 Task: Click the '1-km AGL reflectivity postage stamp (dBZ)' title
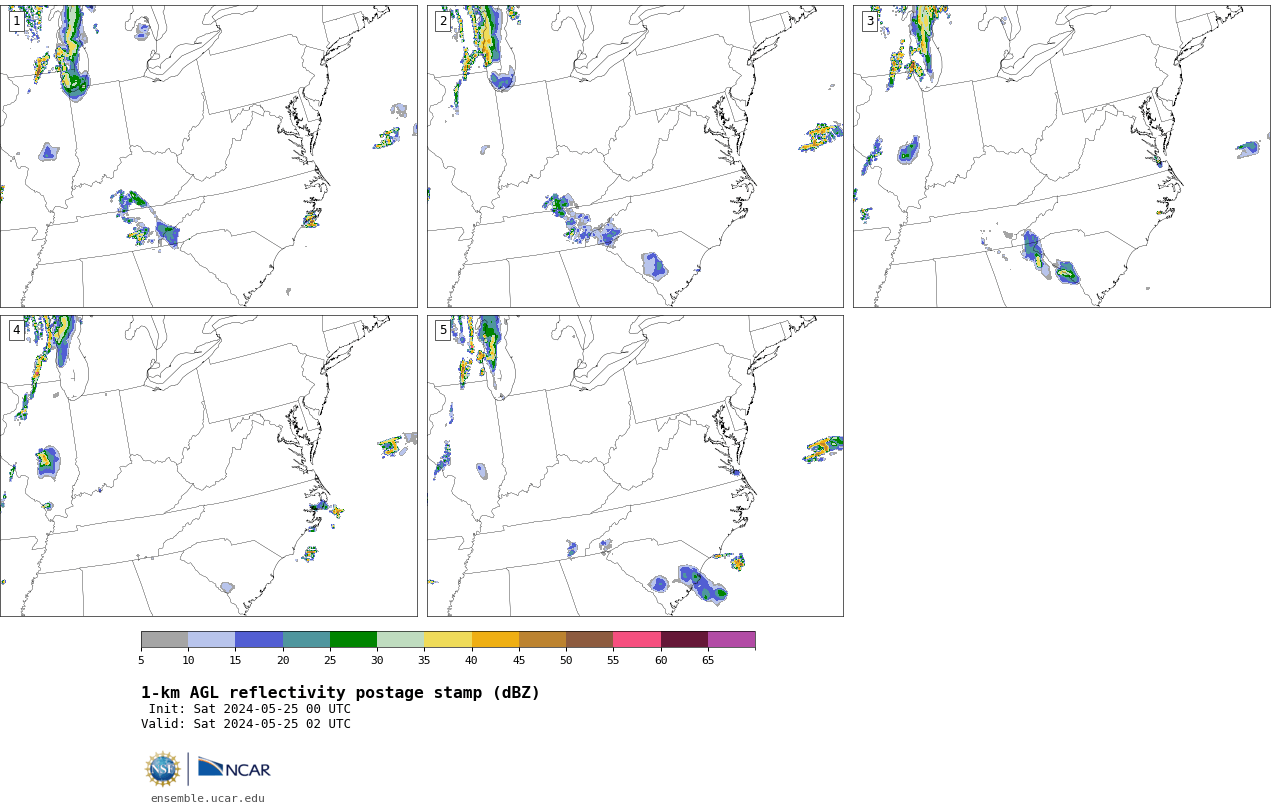click(x=340, y=693)
